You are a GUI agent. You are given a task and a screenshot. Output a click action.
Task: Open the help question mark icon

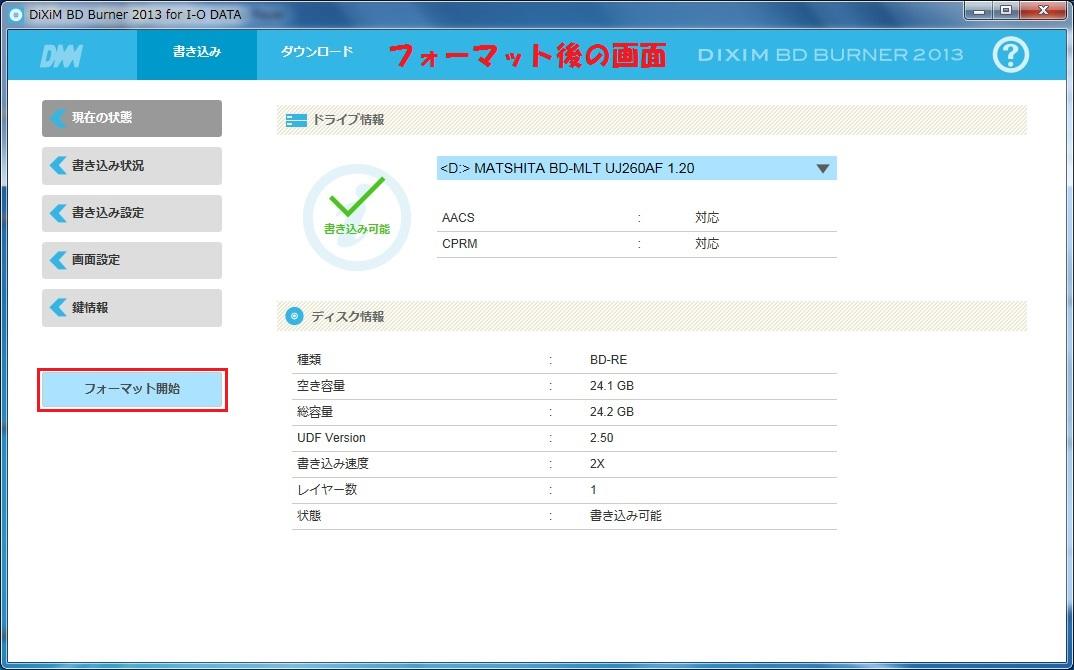1010,55
